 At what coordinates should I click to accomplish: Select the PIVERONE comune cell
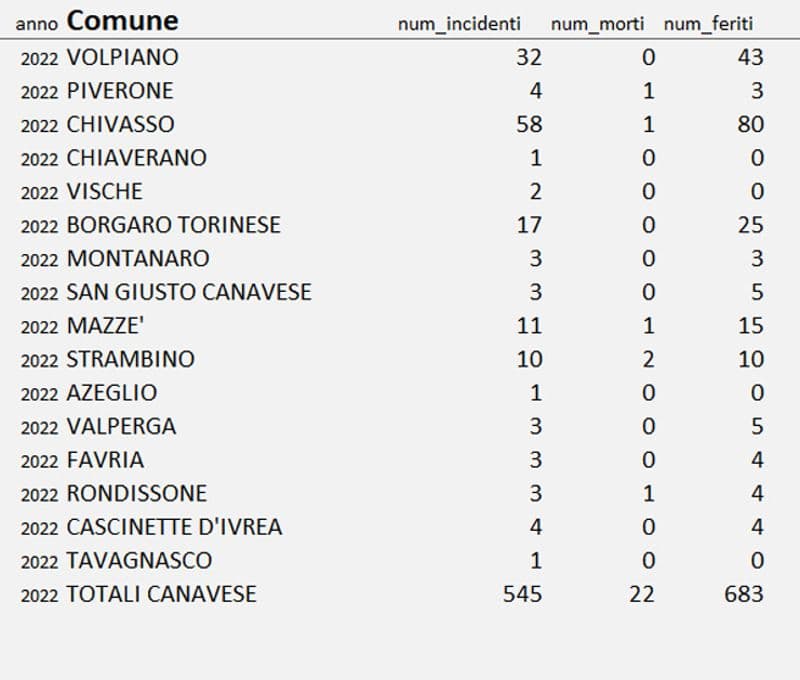120,91
